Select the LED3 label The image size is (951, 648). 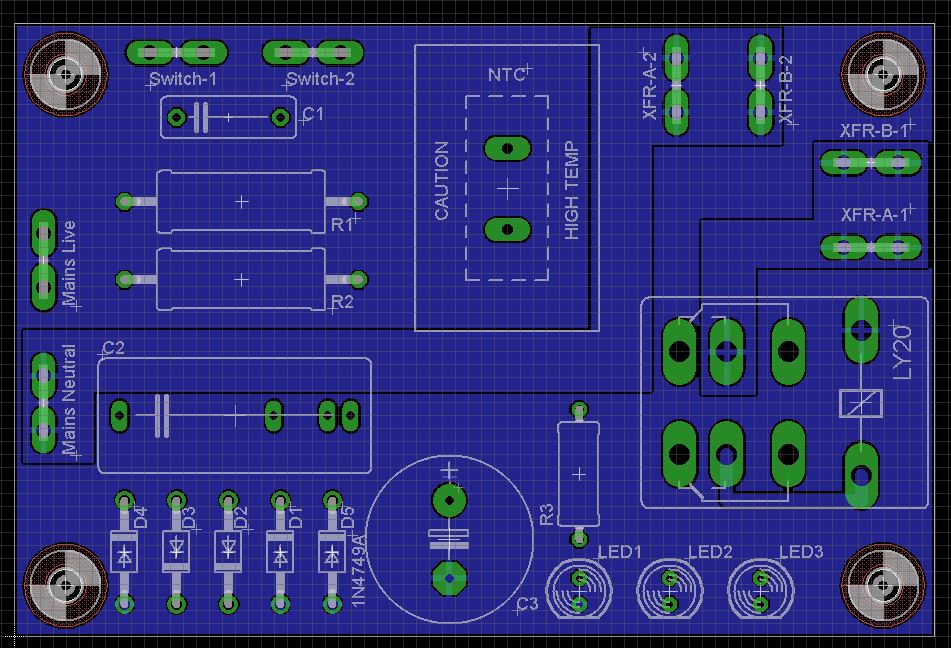coord(801,552)
